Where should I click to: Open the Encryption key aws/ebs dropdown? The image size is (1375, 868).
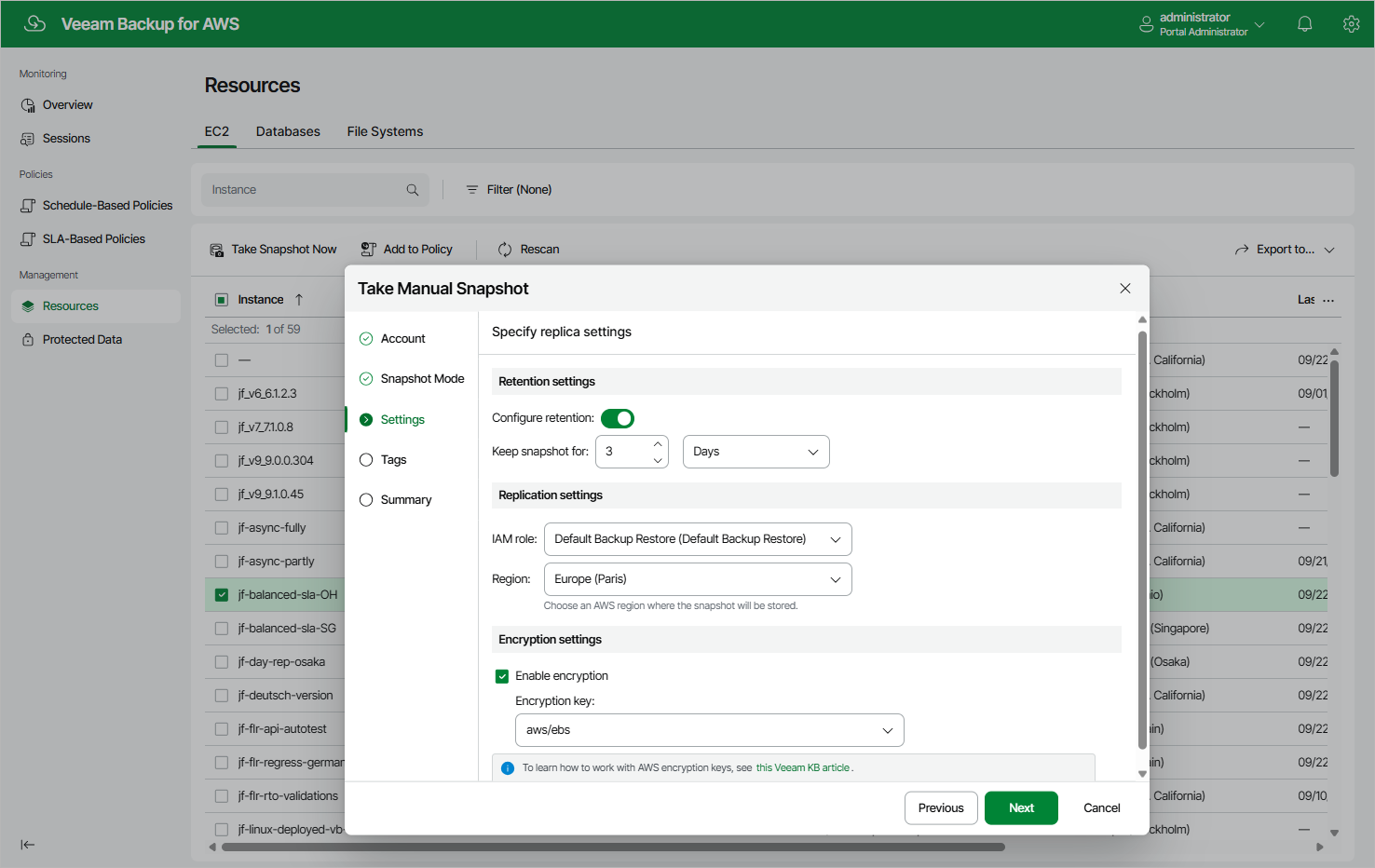710,730
